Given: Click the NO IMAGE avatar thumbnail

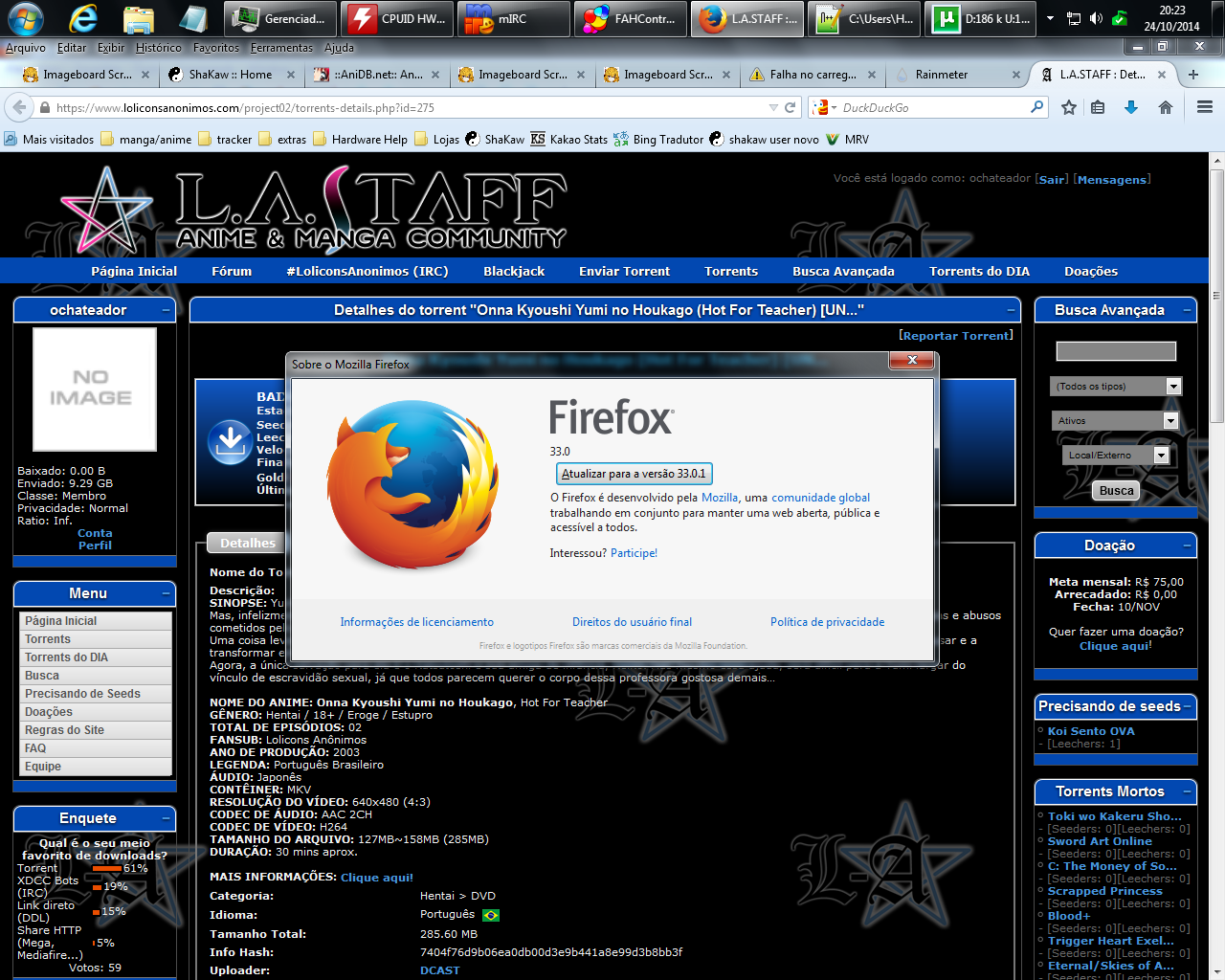Looking at the screenshot, I should pyautogui.click(x=95, y=389).
